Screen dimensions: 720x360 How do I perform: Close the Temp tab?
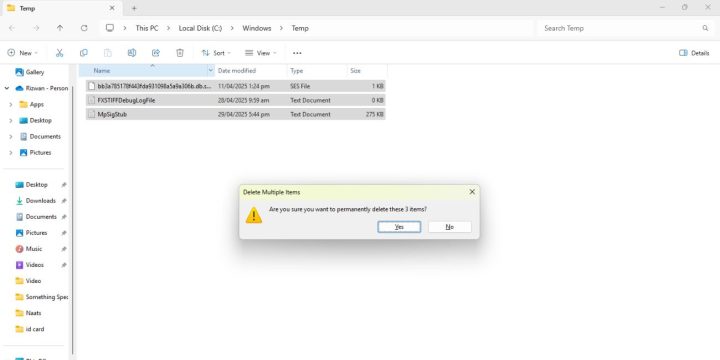point(112,8)
